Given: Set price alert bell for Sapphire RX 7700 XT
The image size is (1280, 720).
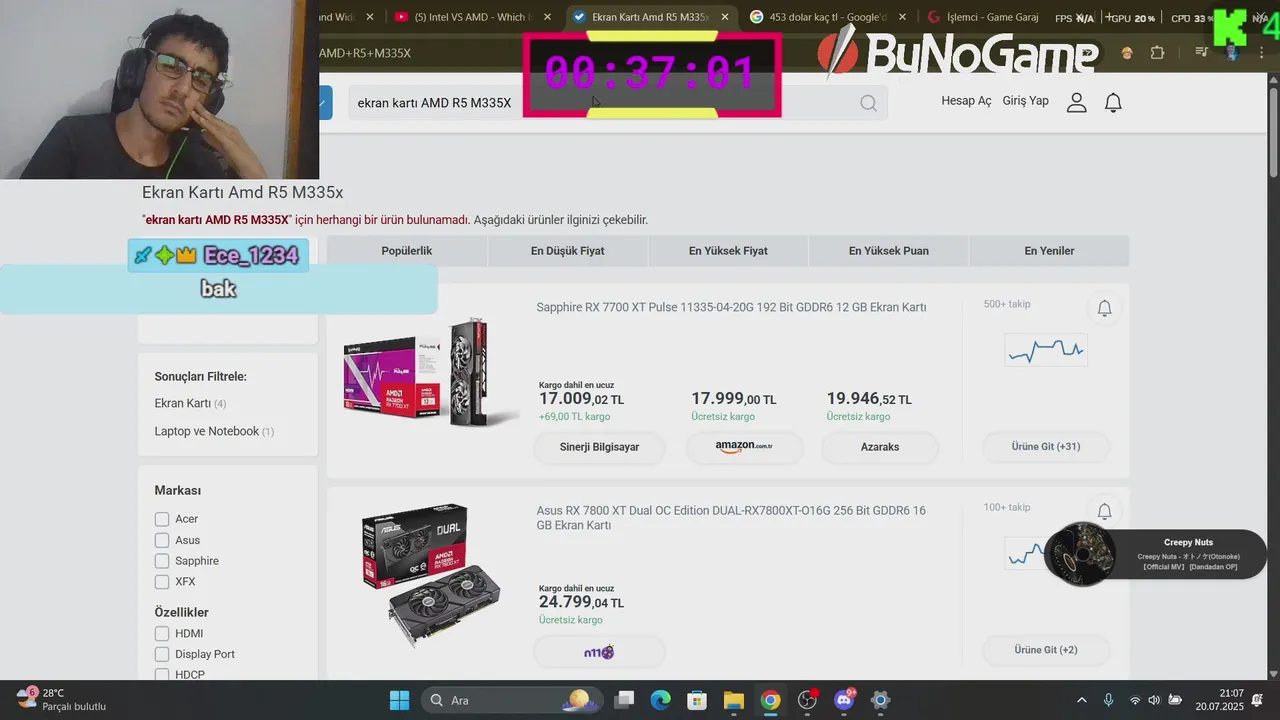Looking at the screenshot, I should point(1104,308).
